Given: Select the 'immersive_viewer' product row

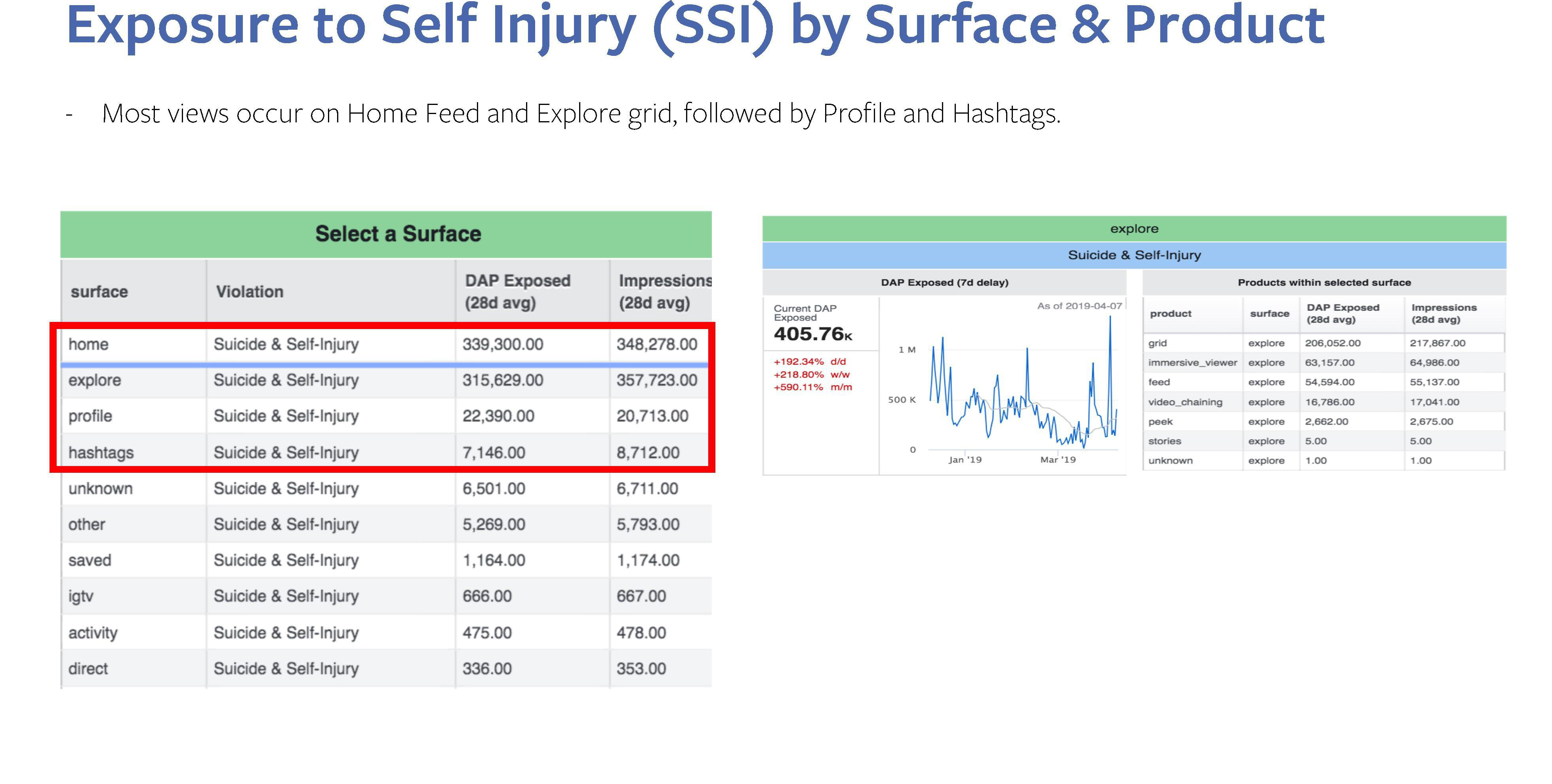Looking at the screenshot, I should [1324, 362].
